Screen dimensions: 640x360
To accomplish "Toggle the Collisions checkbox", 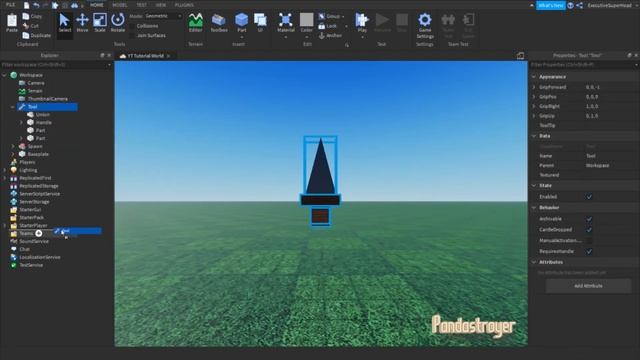I will click(132, 26).
